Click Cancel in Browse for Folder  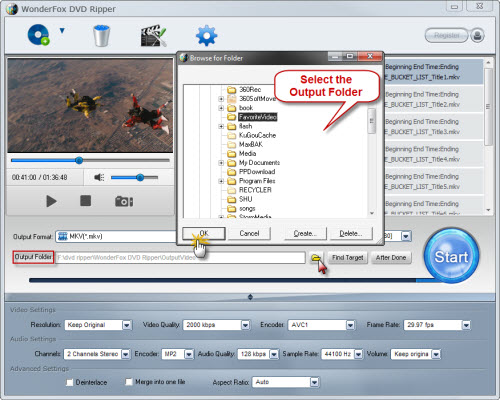point(249,233)
